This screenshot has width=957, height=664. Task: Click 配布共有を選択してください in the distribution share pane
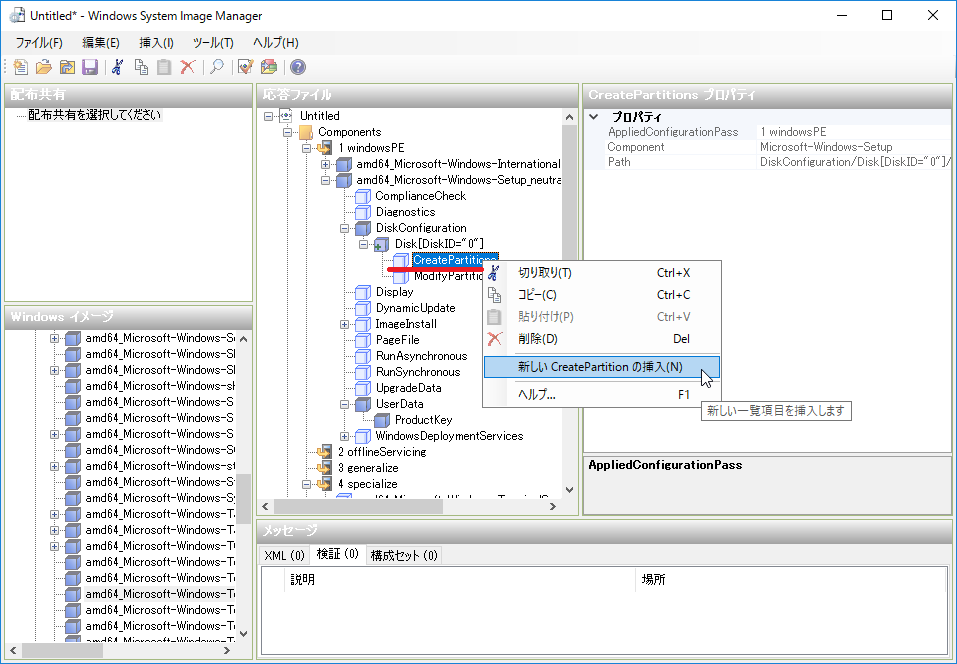(x=95, y=115)
